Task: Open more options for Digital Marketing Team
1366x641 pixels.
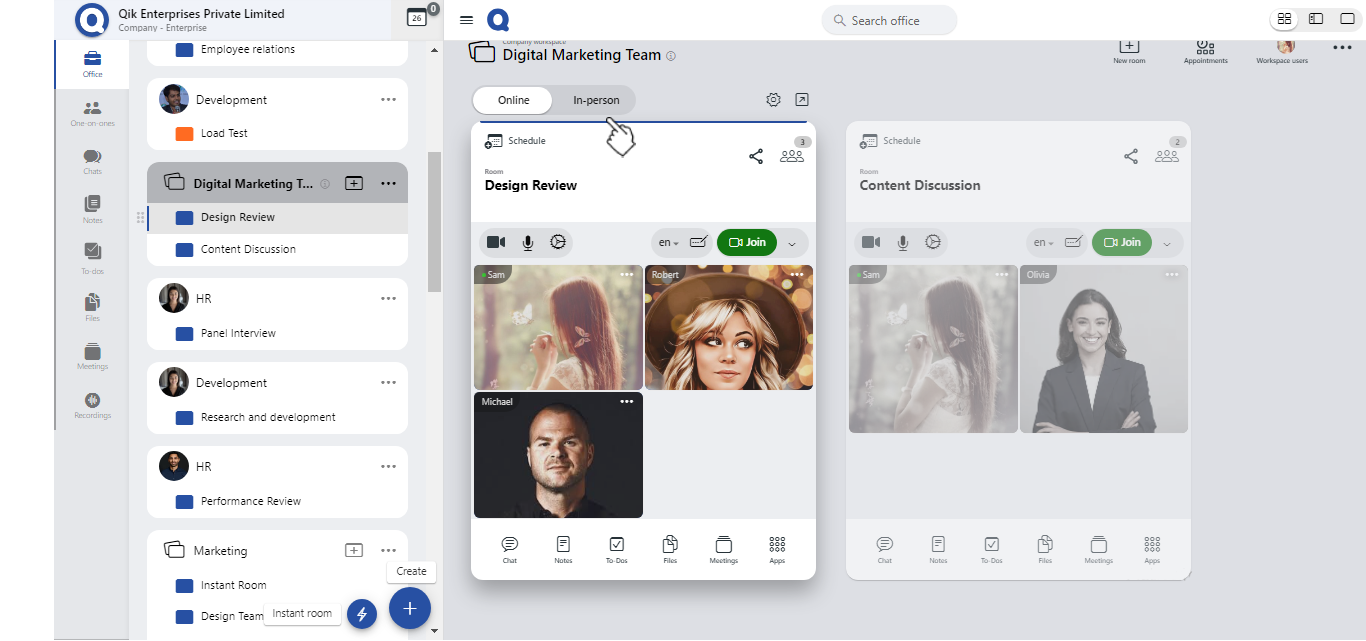Action: point(388,184)
